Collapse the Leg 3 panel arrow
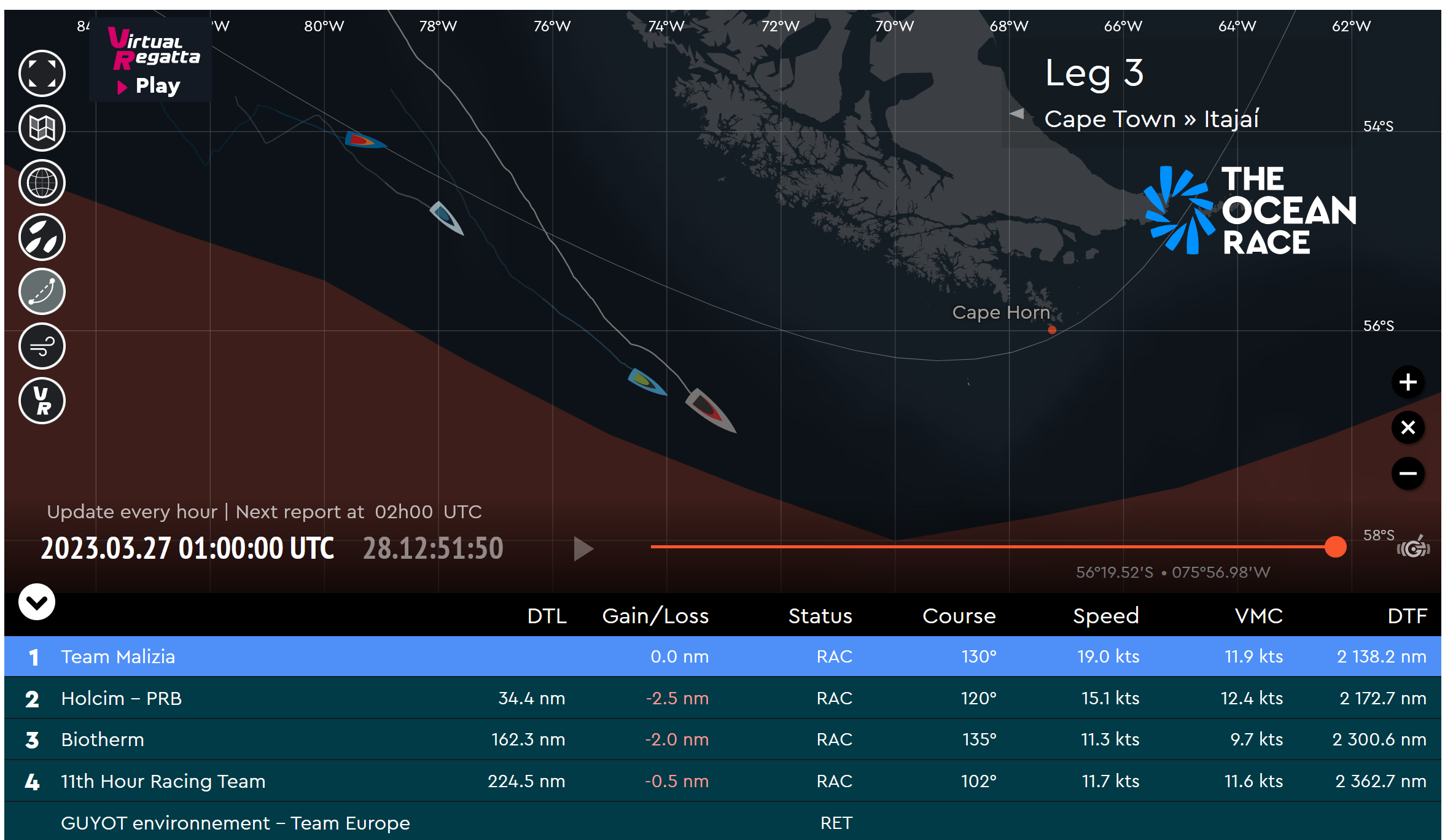The width and height of the screenshot is (1445, 840). click(x=1016, y=114)
